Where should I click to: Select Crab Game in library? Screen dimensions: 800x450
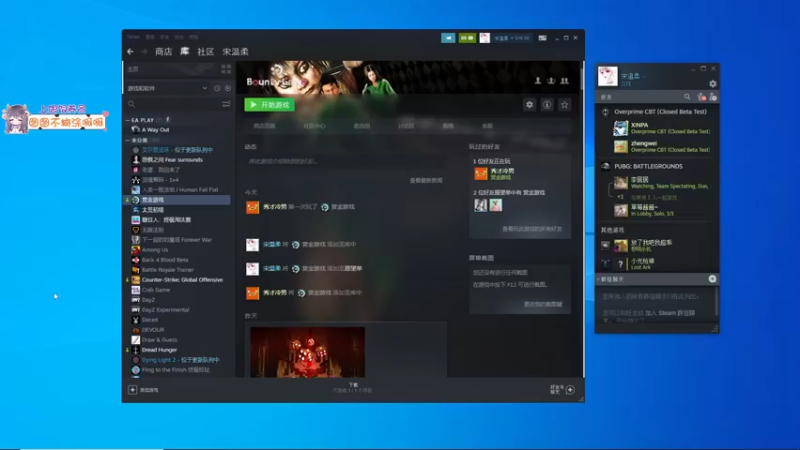(156, 290)
